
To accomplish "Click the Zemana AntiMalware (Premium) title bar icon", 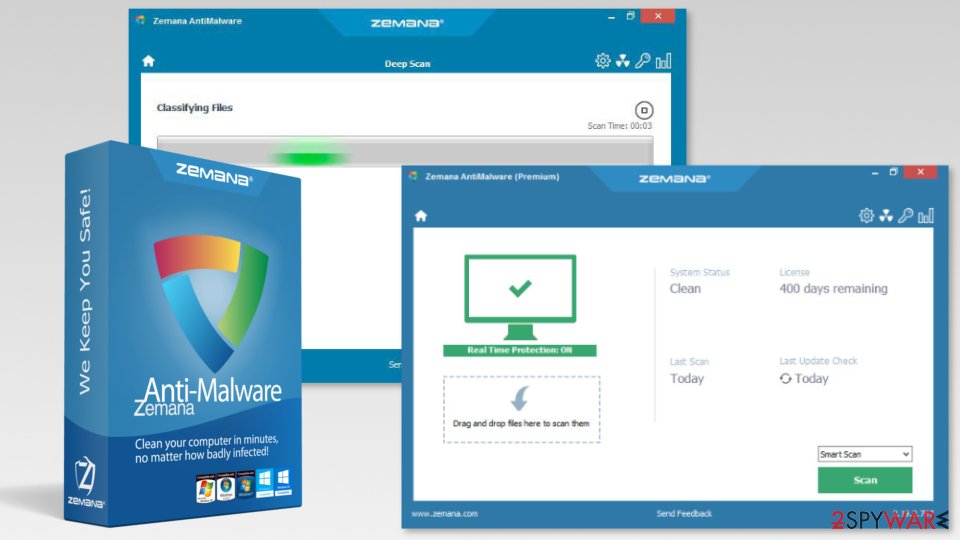I will pos(413,176).
